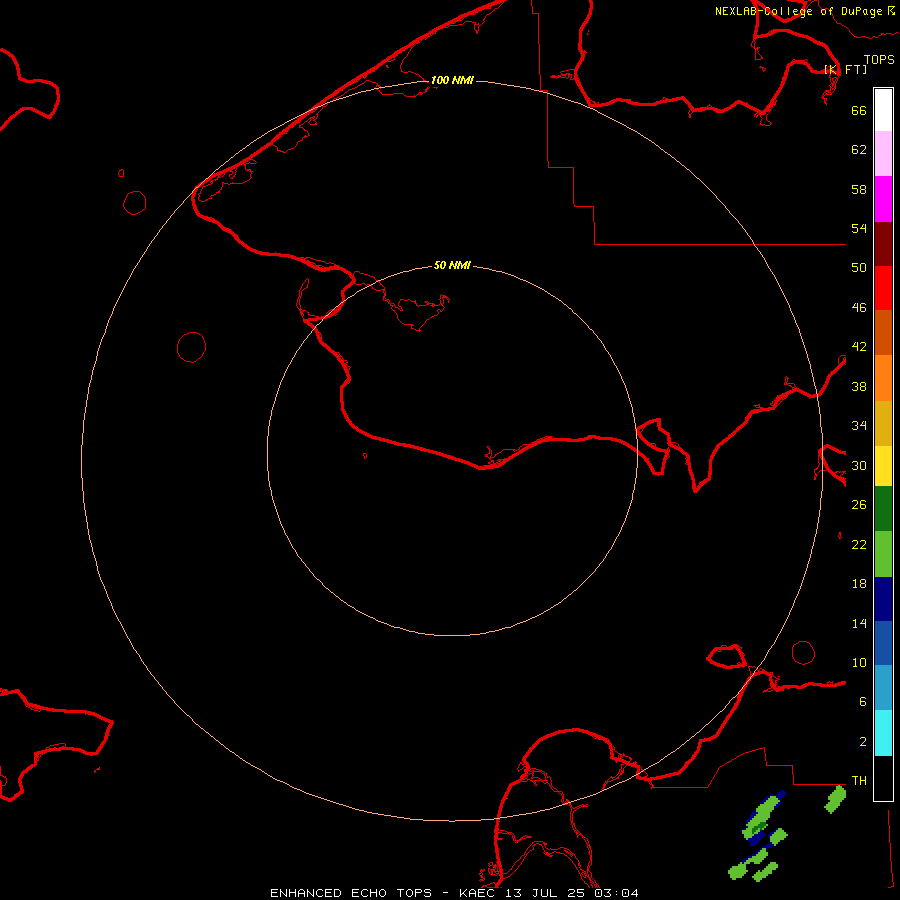Click the "38" legend value

coord(859,387)
